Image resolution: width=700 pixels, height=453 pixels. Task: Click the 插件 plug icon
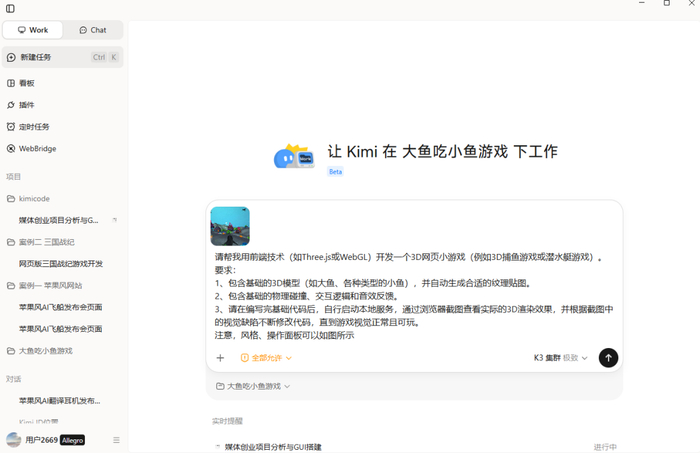pyautogui.click(x=11, y=105)
